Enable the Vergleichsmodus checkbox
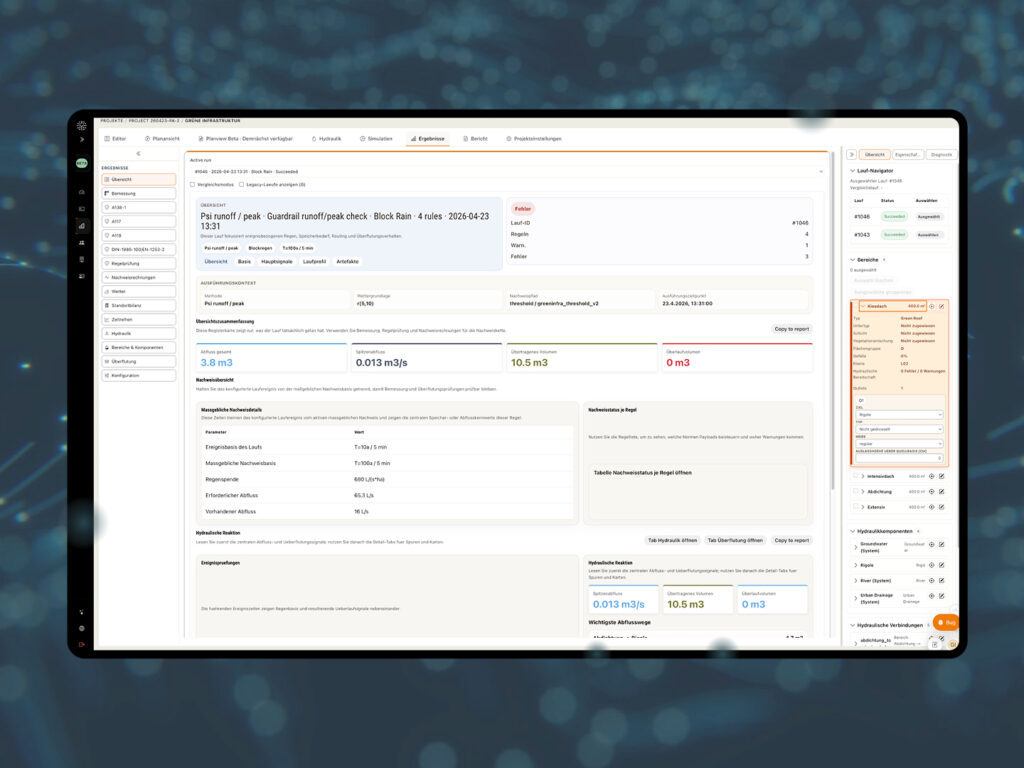 point(193,185)
